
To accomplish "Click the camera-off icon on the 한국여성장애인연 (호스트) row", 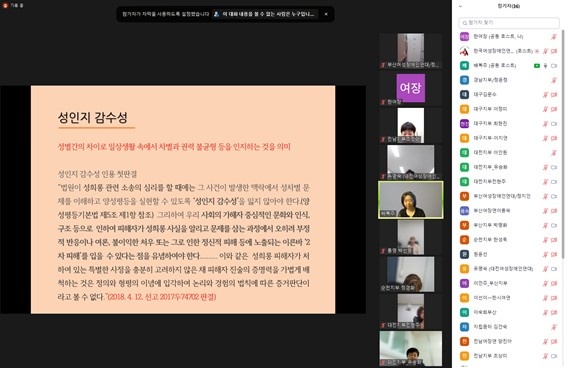I will click(554, 51).
